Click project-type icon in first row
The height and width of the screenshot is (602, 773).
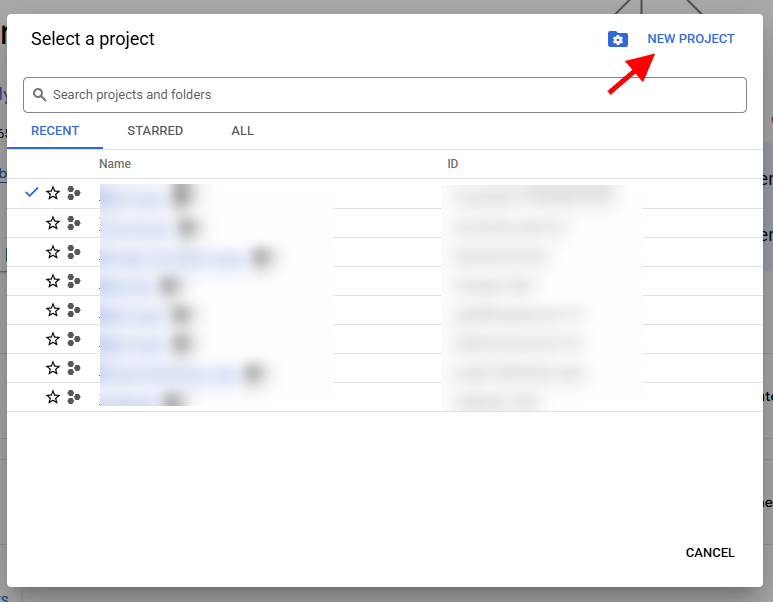coord(74,193)
